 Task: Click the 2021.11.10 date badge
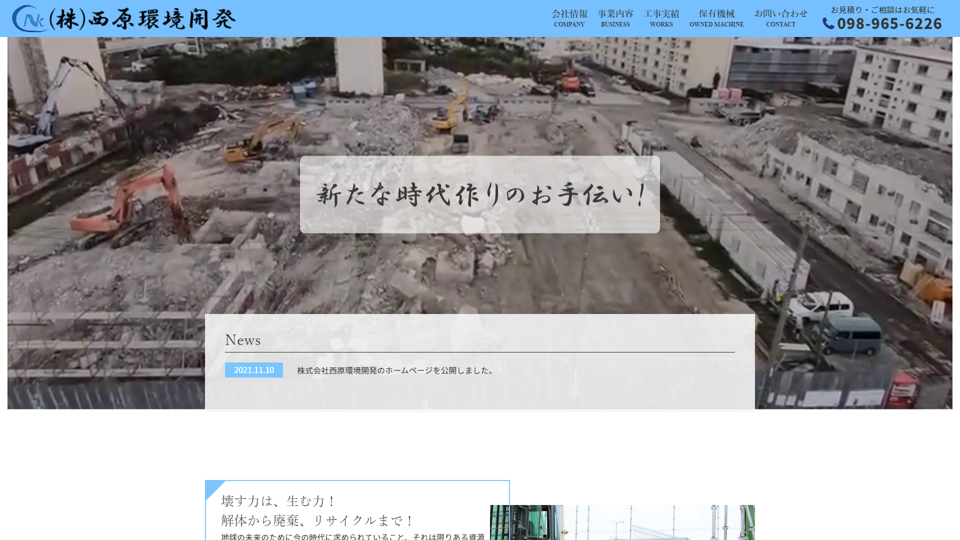pyautogui.click(x=254, y=370)
